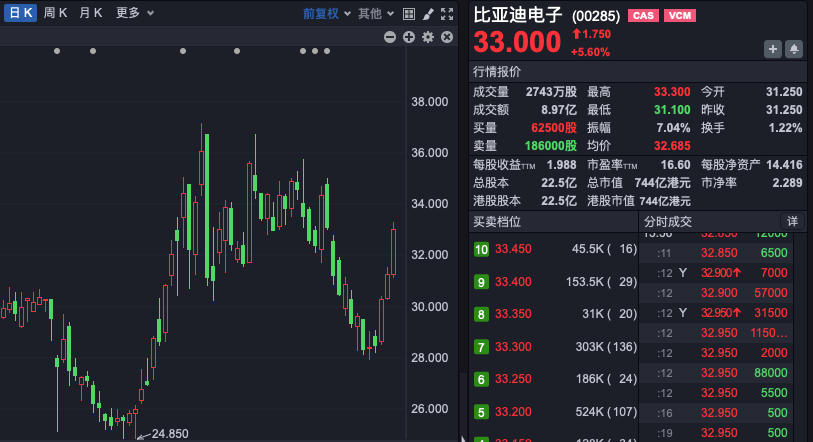Switch to 日K daily candlestick view
813x442 pixels.
click(19, 13)
